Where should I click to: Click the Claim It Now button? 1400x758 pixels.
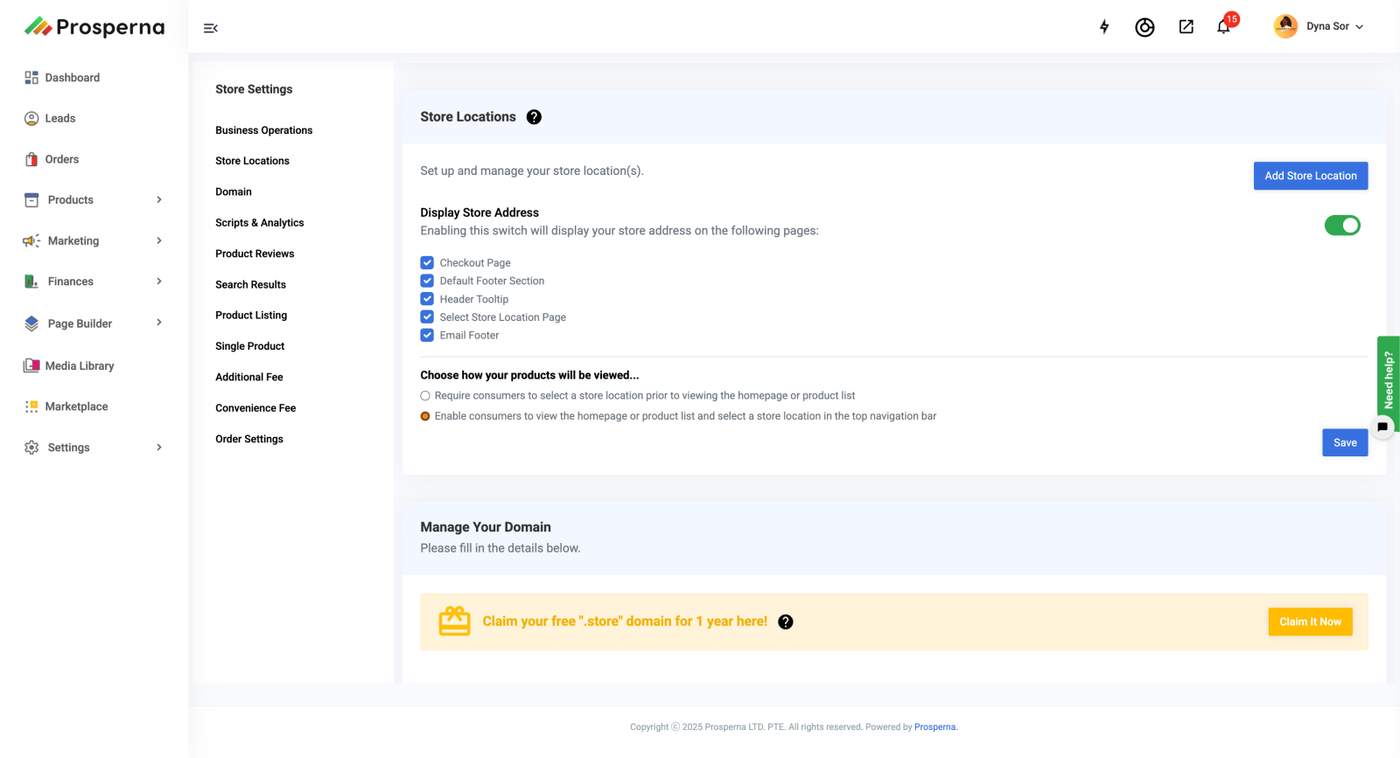pos(1310,622)
